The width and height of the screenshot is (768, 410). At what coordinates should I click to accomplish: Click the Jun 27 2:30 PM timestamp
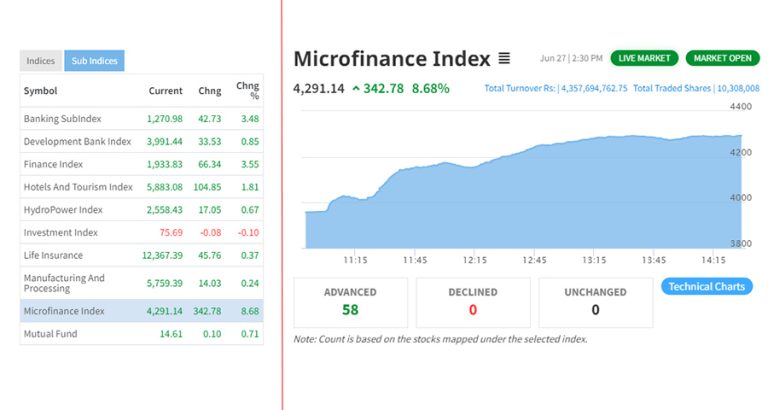[571, 58]
